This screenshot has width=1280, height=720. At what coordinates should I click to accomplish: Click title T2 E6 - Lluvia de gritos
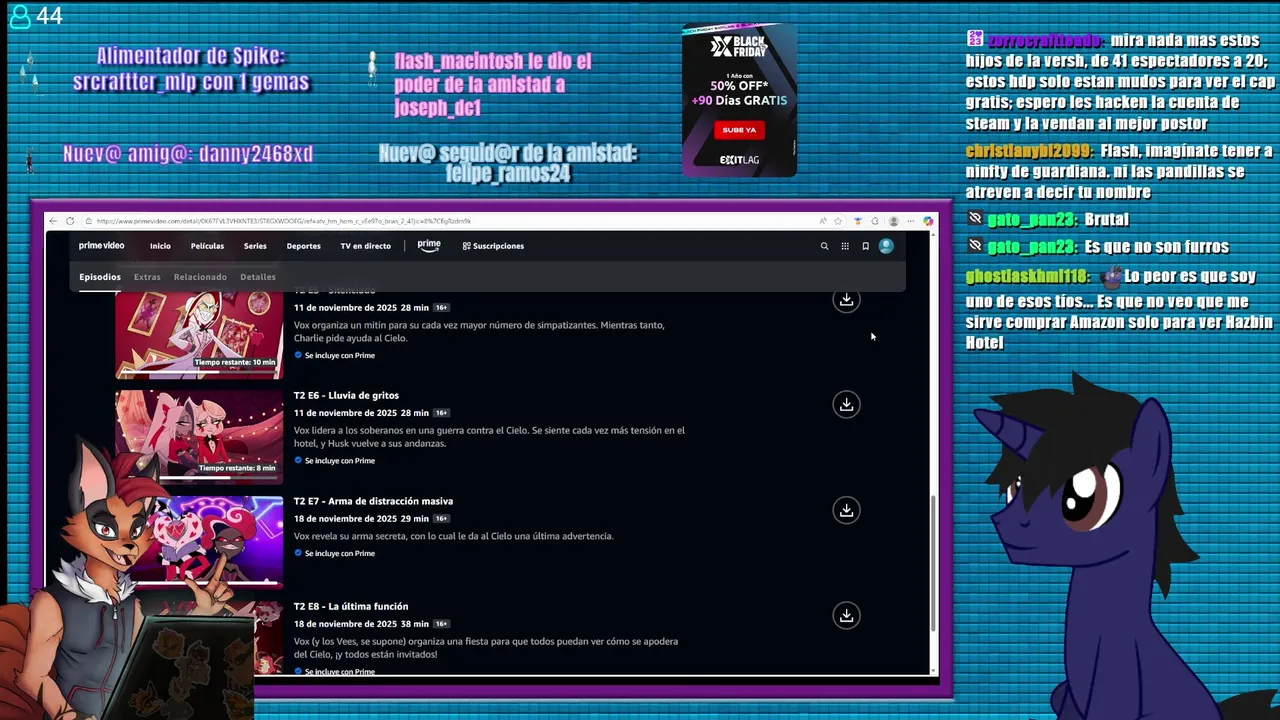346,395
